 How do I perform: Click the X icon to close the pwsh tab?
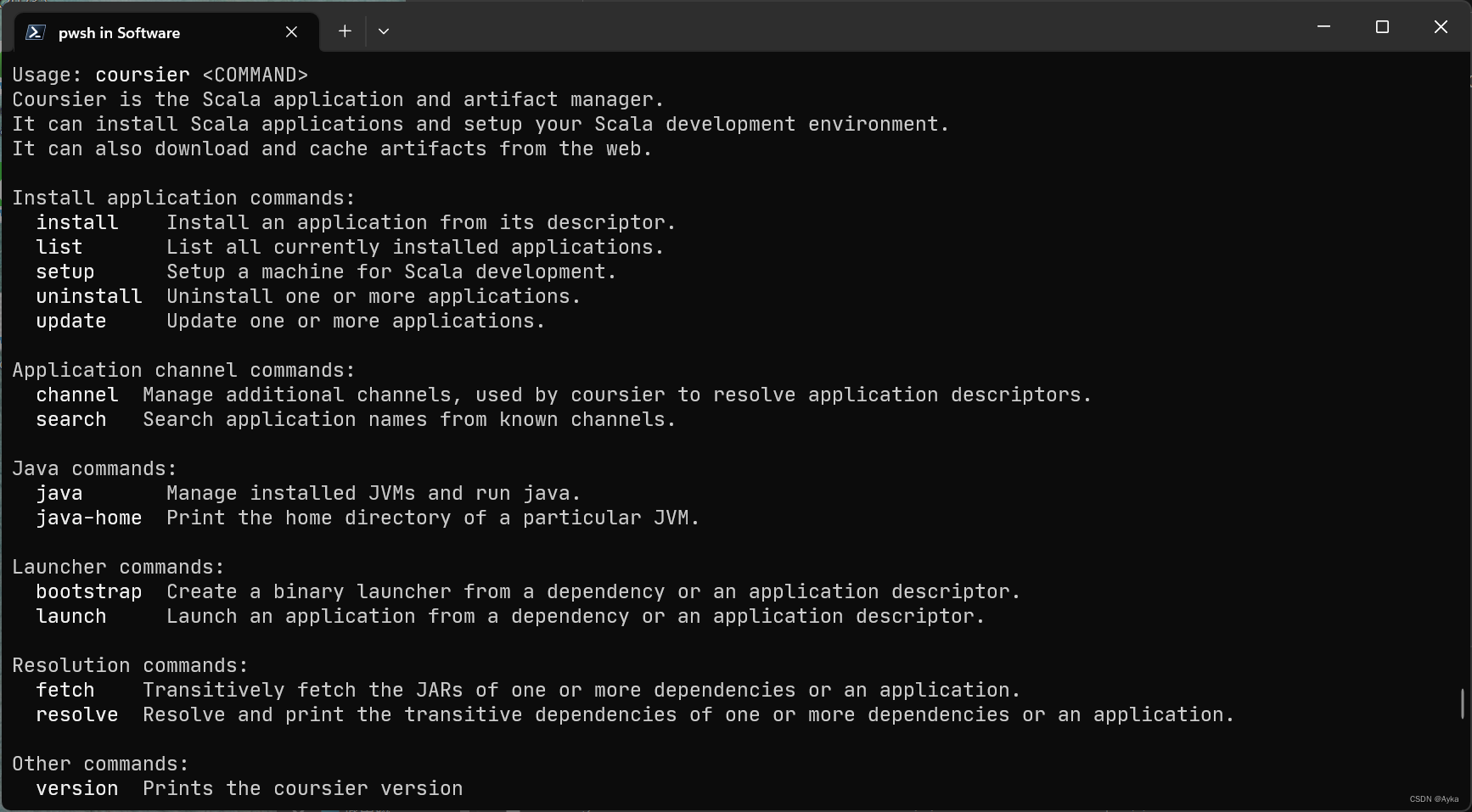pyautogui.click(x=291, y=31)
